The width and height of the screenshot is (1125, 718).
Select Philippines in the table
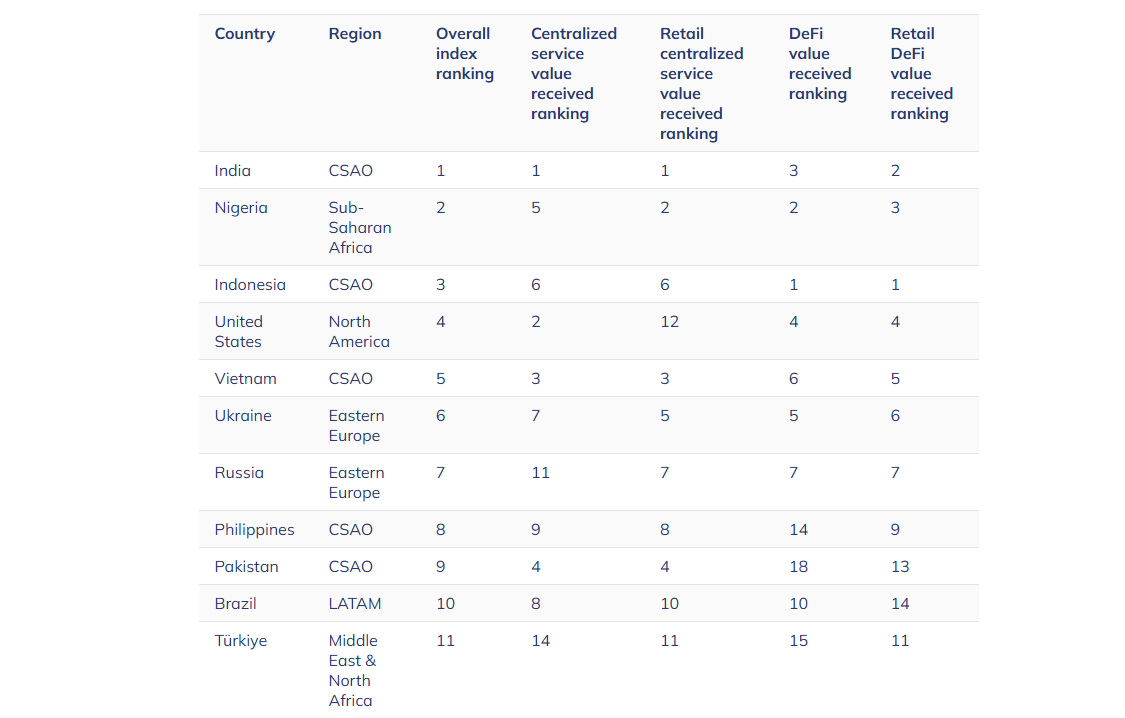click(254, 530)
